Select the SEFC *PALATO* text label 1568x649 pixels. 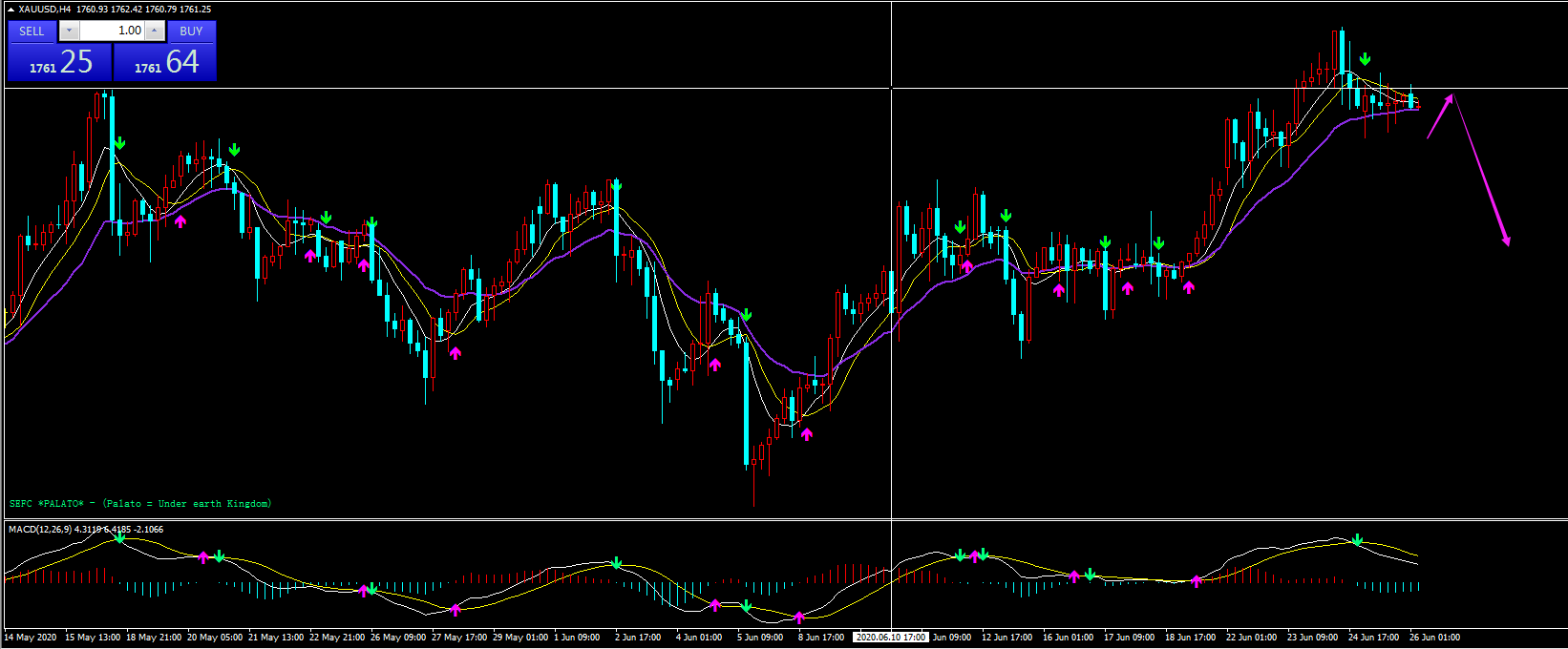(x=140, y=504)
